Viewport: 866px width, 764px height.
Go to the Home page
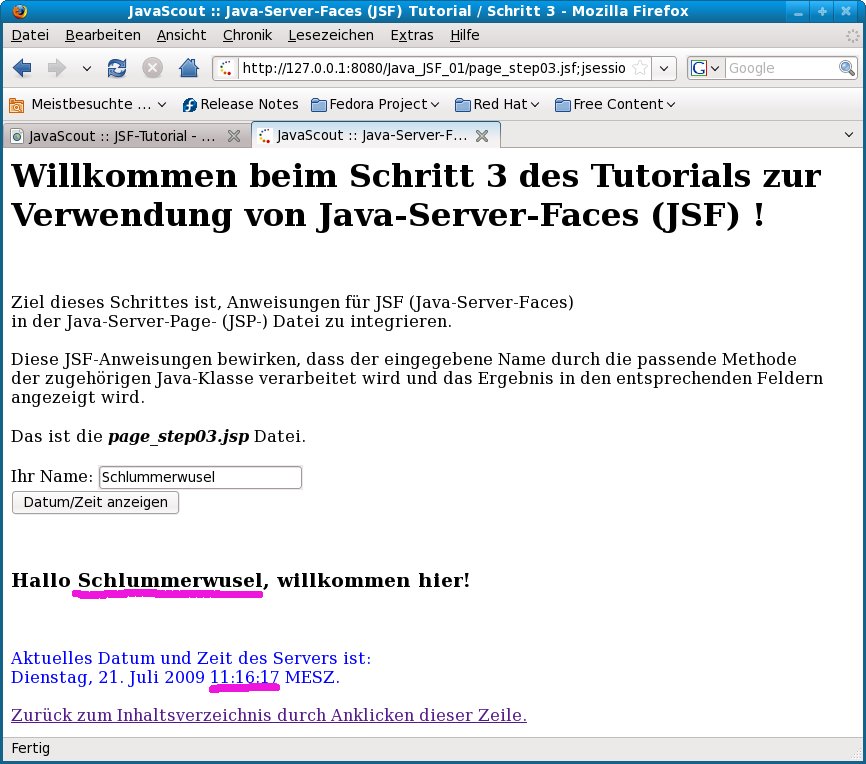[188, 68]
